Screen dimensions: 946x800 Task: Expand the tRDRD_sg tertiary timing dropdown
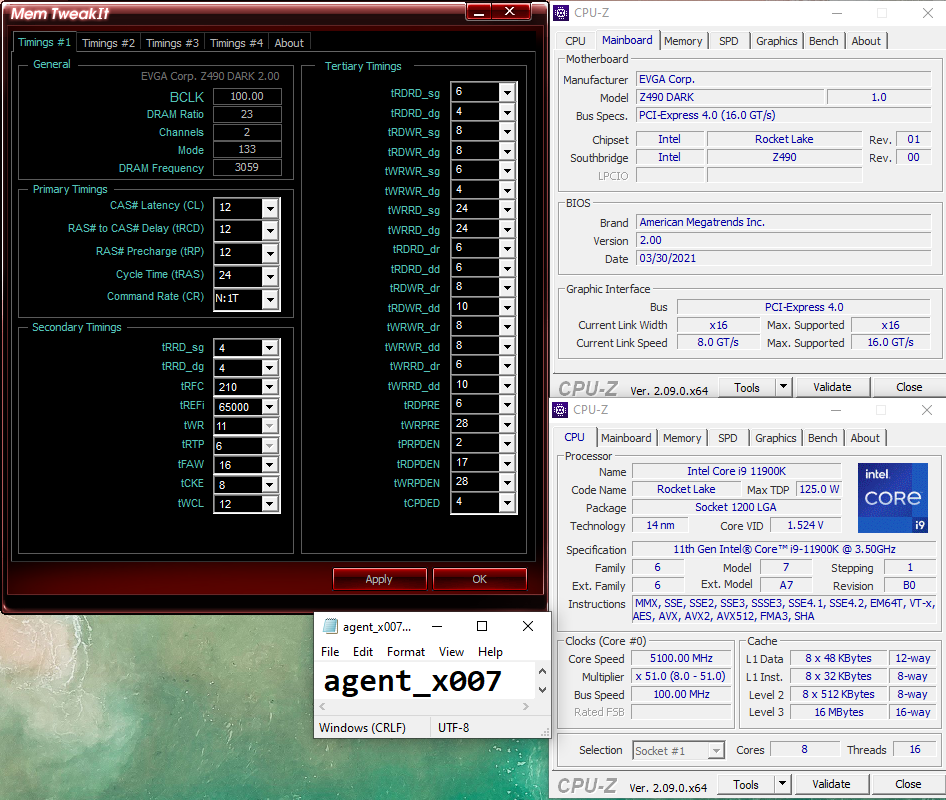507,92
